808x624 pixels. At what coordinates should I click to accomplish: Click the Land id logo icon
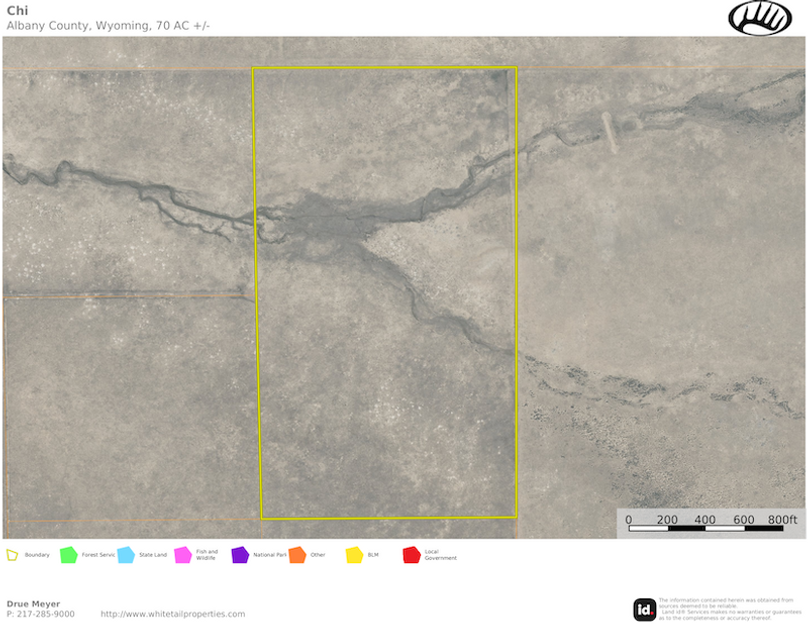click(645, 609)
